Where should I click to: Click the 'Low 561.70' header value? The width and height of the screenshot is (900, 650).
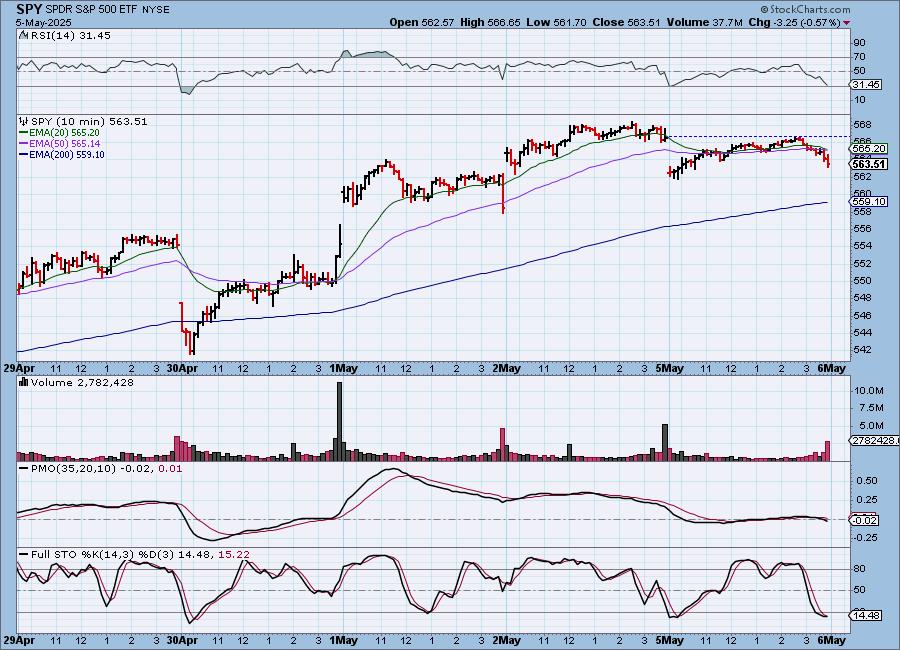tap(556, 22)
